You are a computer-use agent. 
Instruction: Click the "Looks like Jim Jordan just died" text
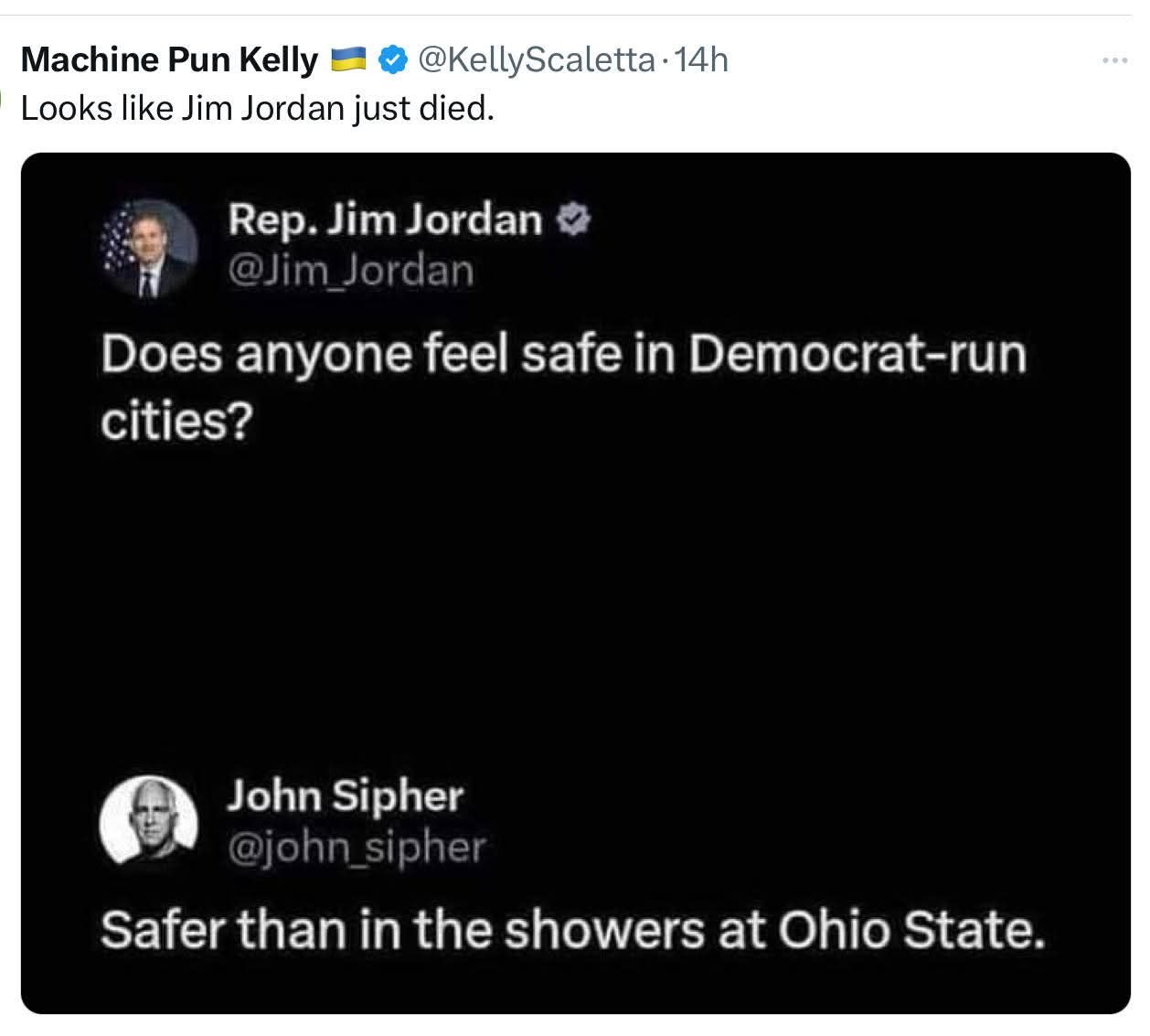pyautogui.click(x=257, y=109)
